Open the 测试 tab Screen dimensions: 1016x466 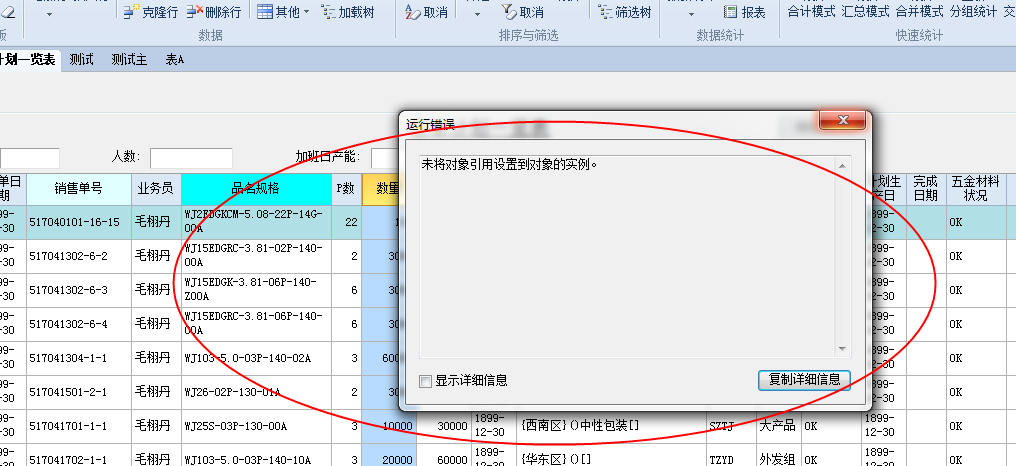tap(82, 60)
